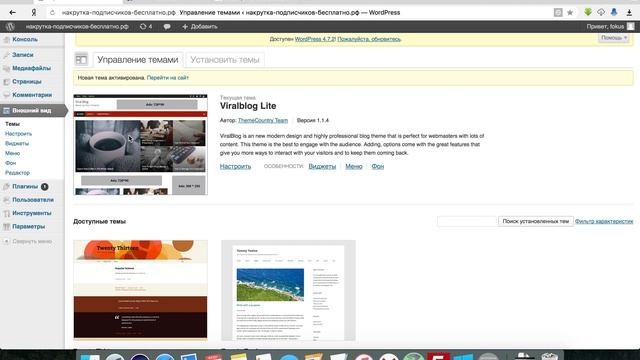Click the green shield extension icon
Screen dimensions: 640x360
pos(588,12)
